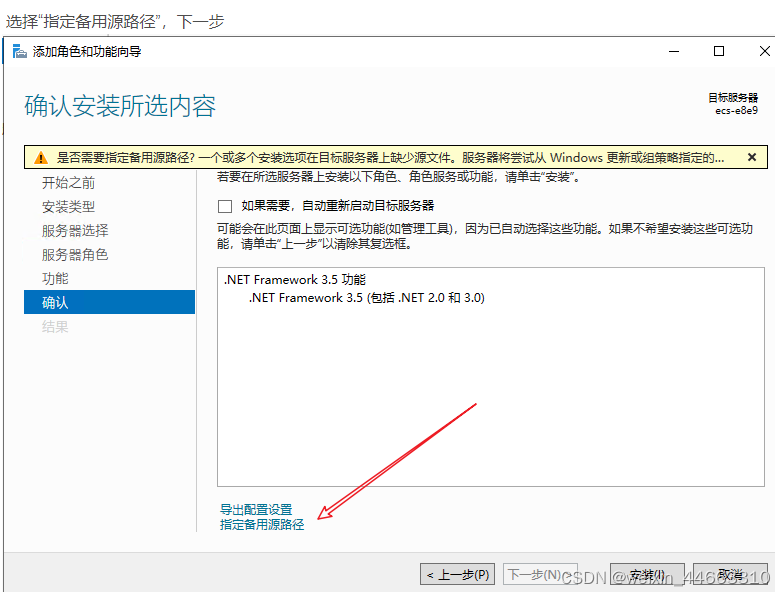Open the 指定备用源路径 link
The image size is (775, 592).
(262, 525)
